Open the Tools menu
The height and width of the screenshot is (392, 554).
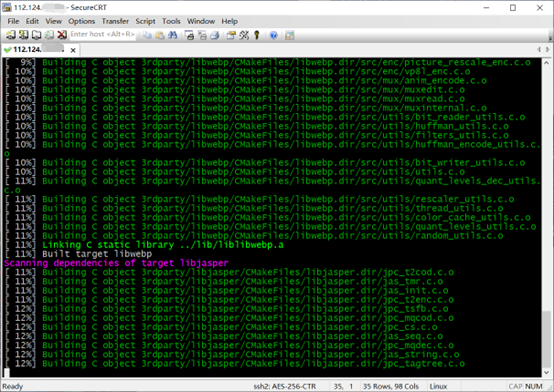(x=171, y=21)
